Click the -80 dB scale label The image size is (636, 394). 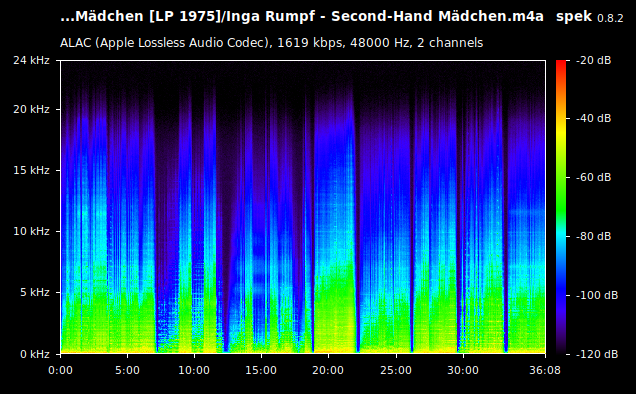click(593, 236)
